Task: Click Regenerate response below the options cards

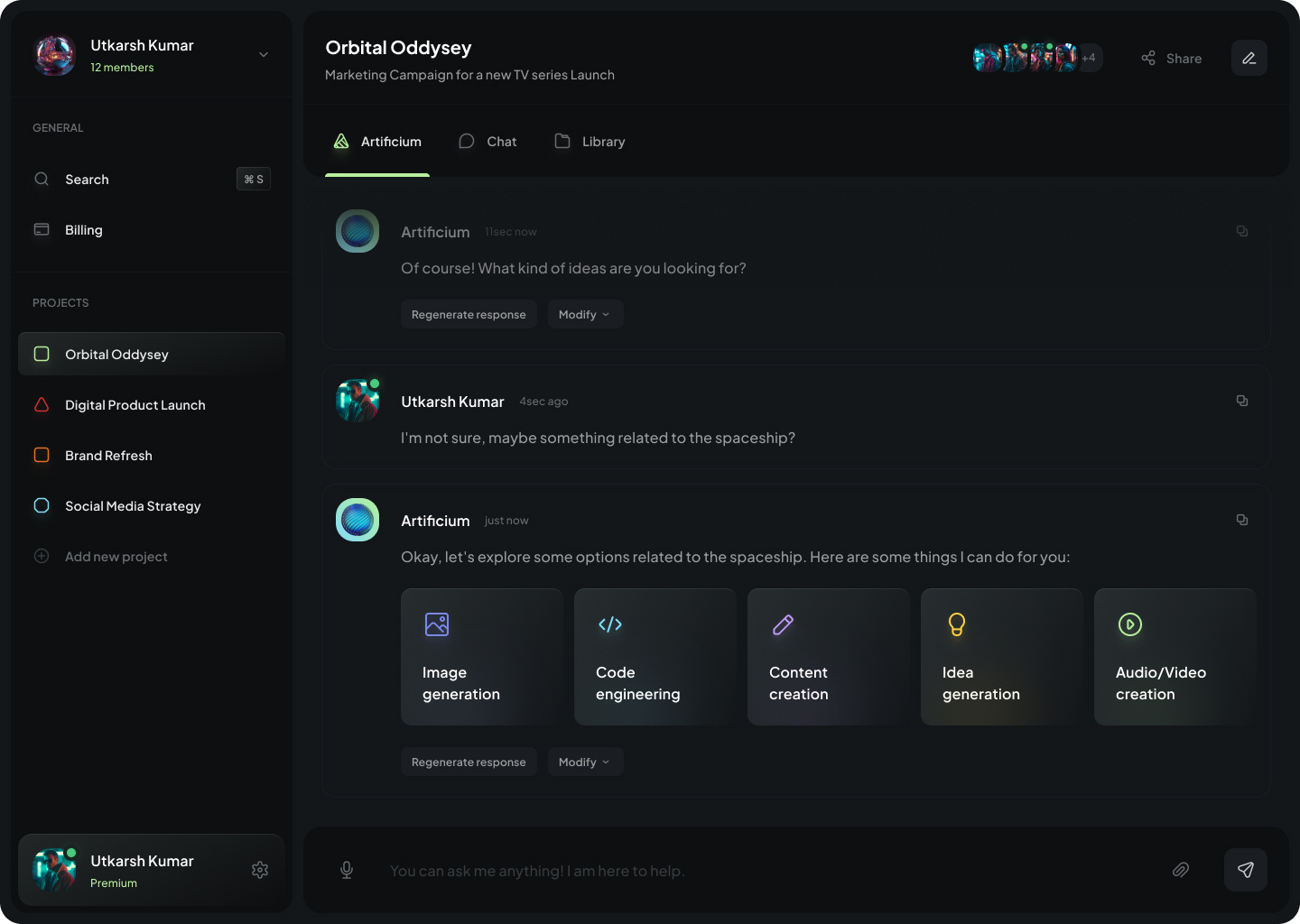Action: [469, 762]
